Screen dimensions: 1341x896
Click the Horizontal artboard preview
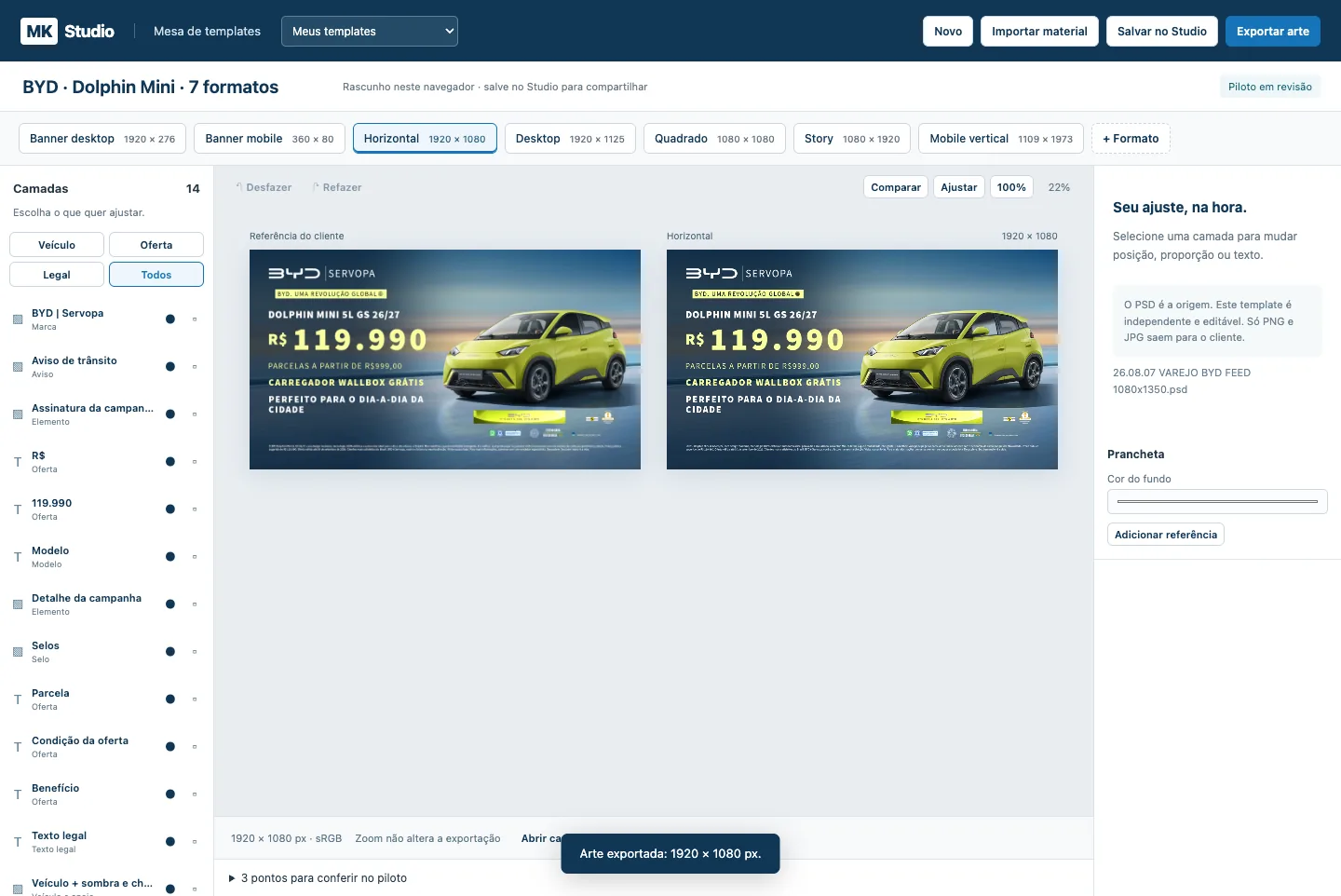coord(862,360)
